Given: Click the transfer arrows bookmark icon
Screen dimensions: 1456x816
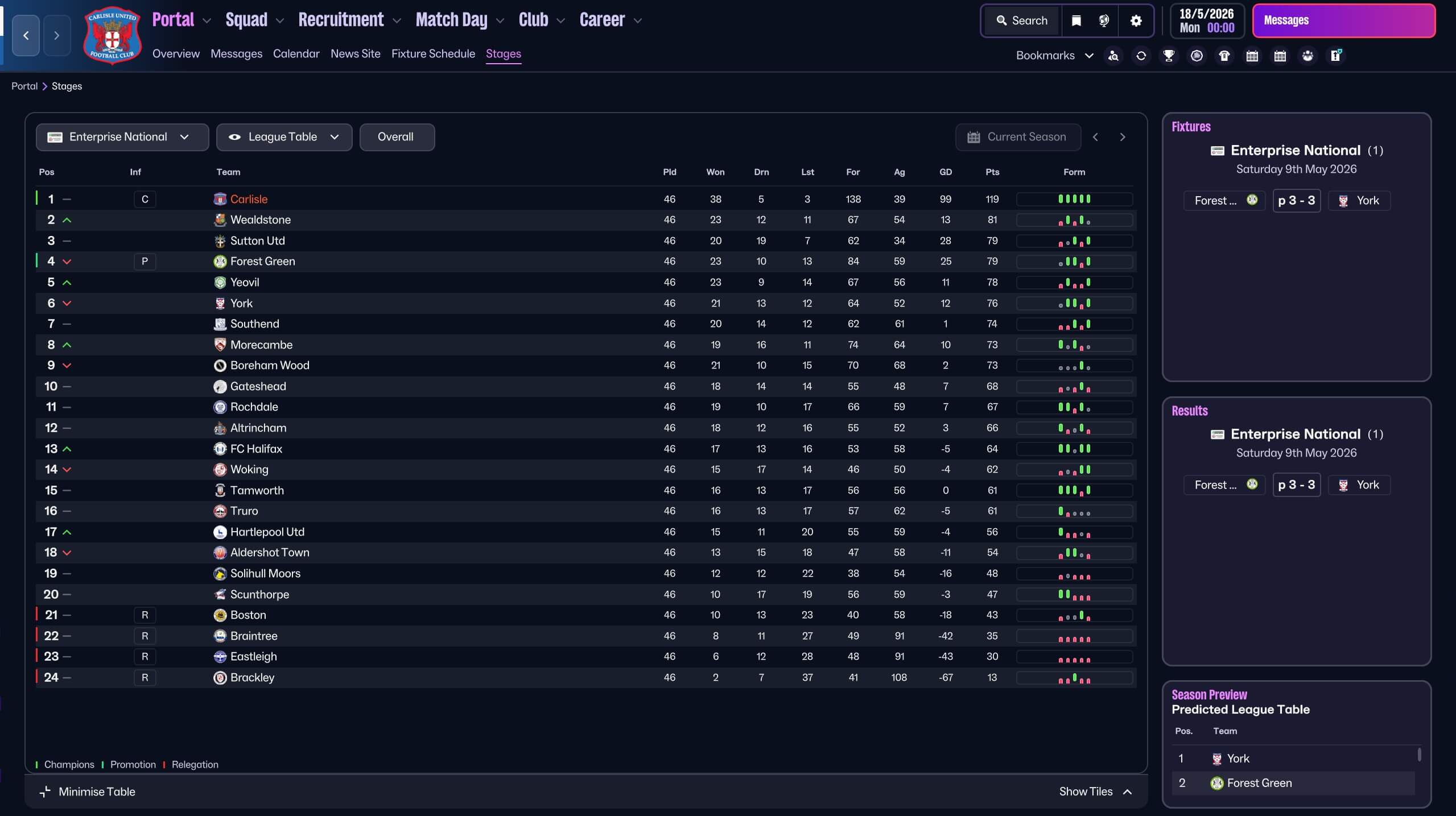Looking at the screenshot, I should click(x=1141, y=56).
